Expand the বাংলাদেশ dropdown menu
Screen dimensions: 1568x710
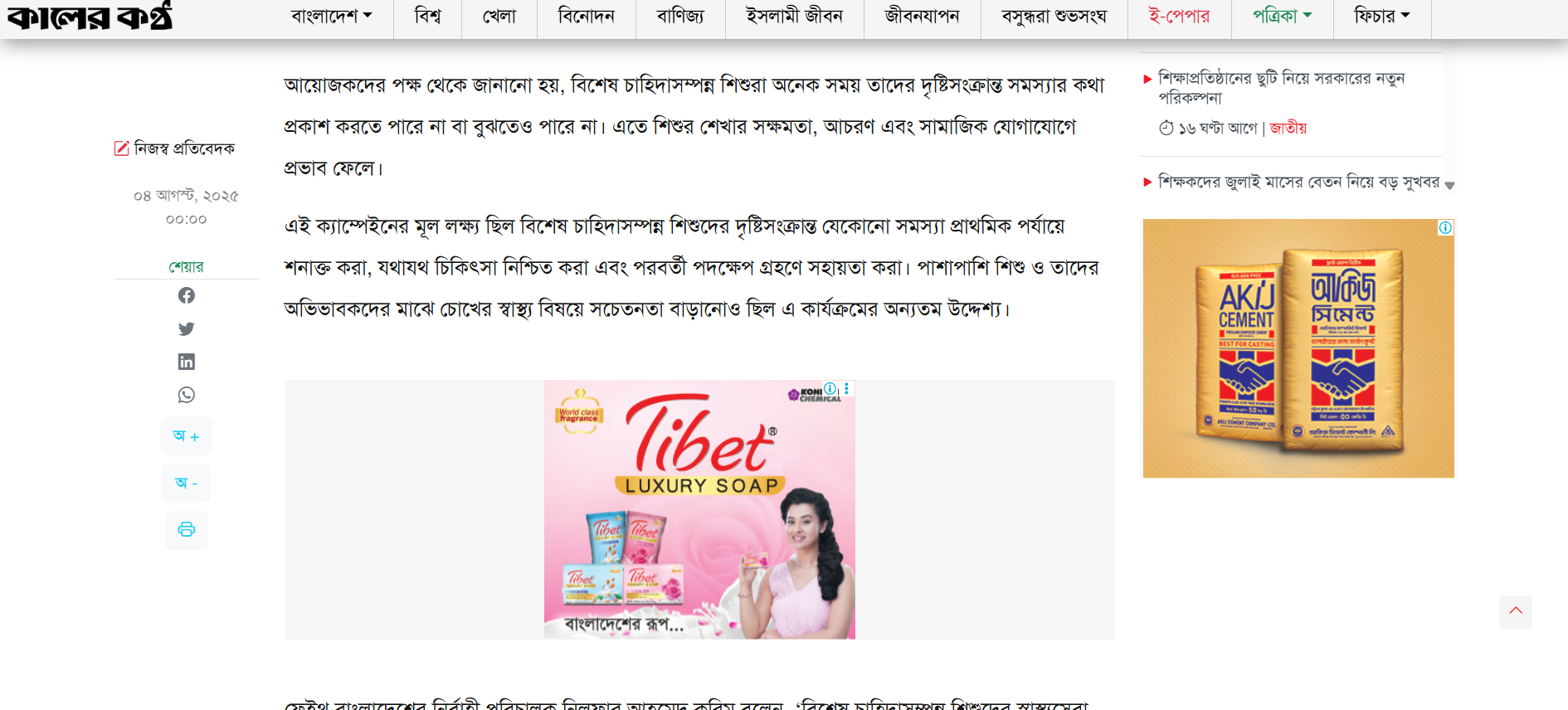point(332,16)
